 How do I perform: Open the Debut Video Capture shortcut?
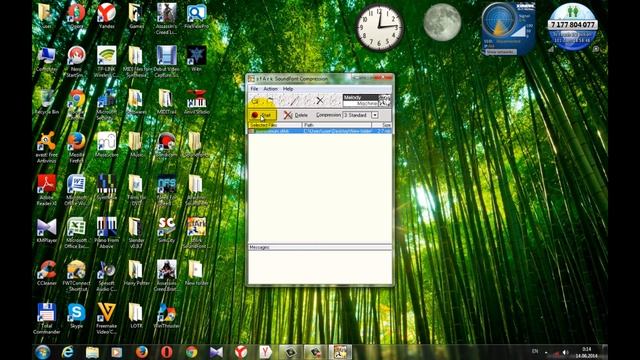[166, 61]
